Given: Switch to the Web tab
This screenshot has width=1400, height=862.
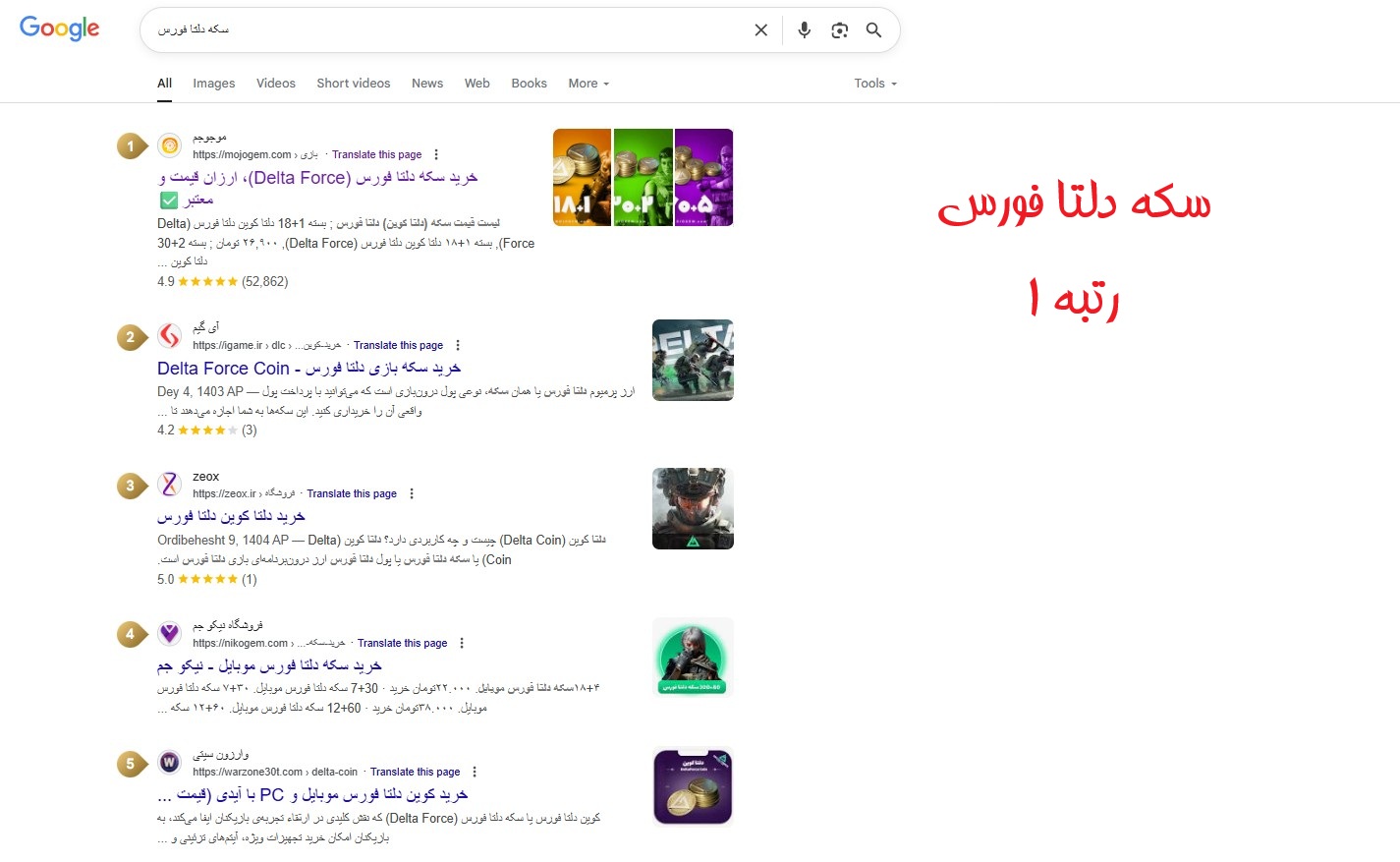Looking at the screenshot, I should pyautogui.click(x=477, y=84).
